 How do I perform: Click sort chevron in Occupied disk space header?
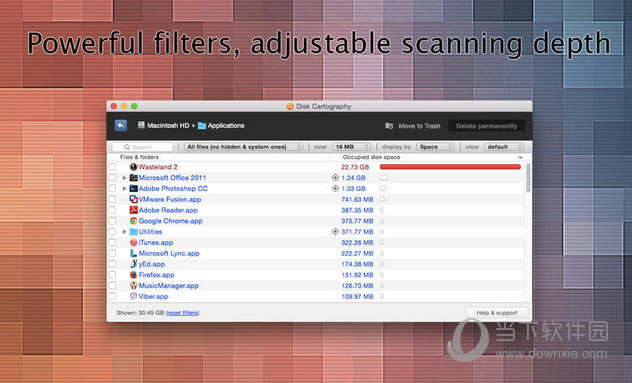[520, 157]
